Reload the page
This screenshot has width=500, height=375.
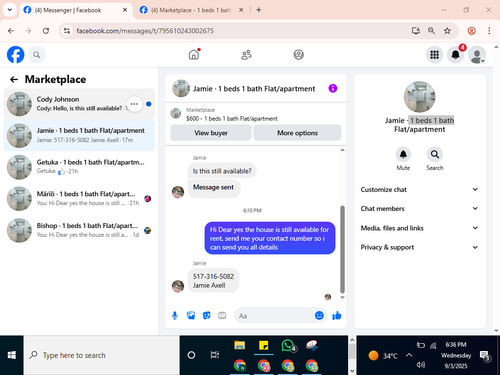(46, 31)
